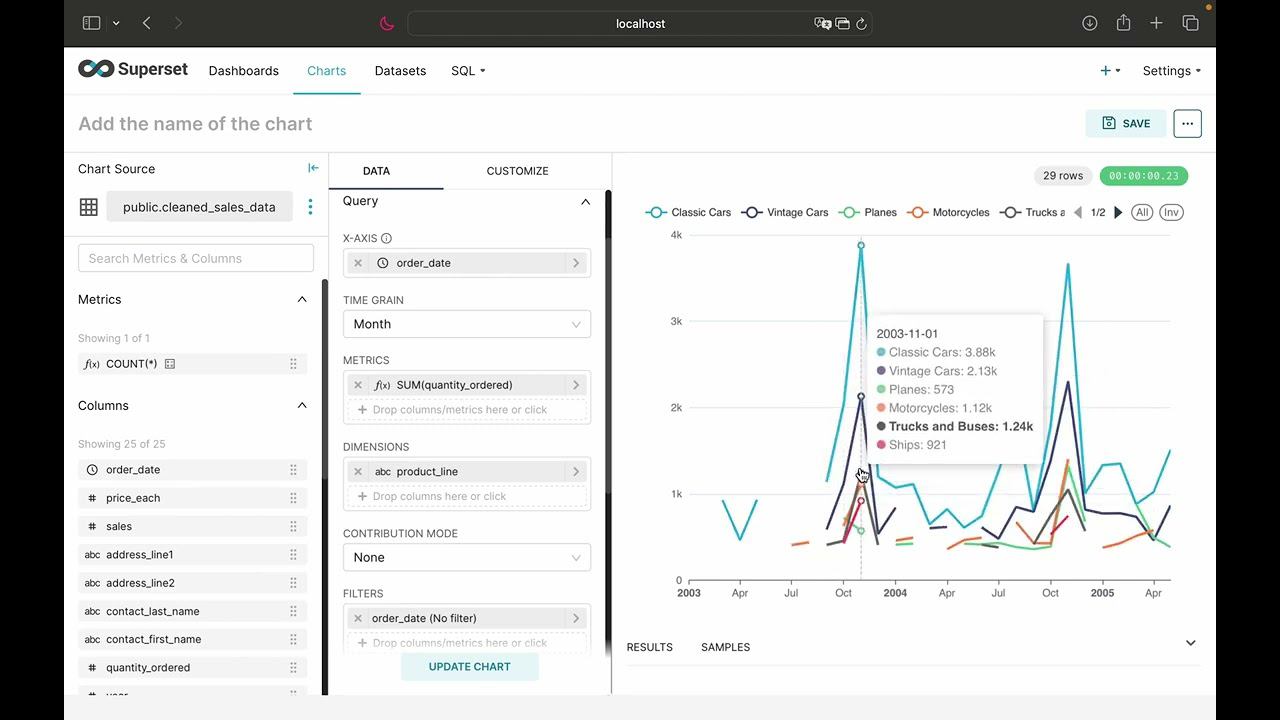Open a new browser tab
The height and width of the screenshot is (720, 1280).
tap(1156, 23)
